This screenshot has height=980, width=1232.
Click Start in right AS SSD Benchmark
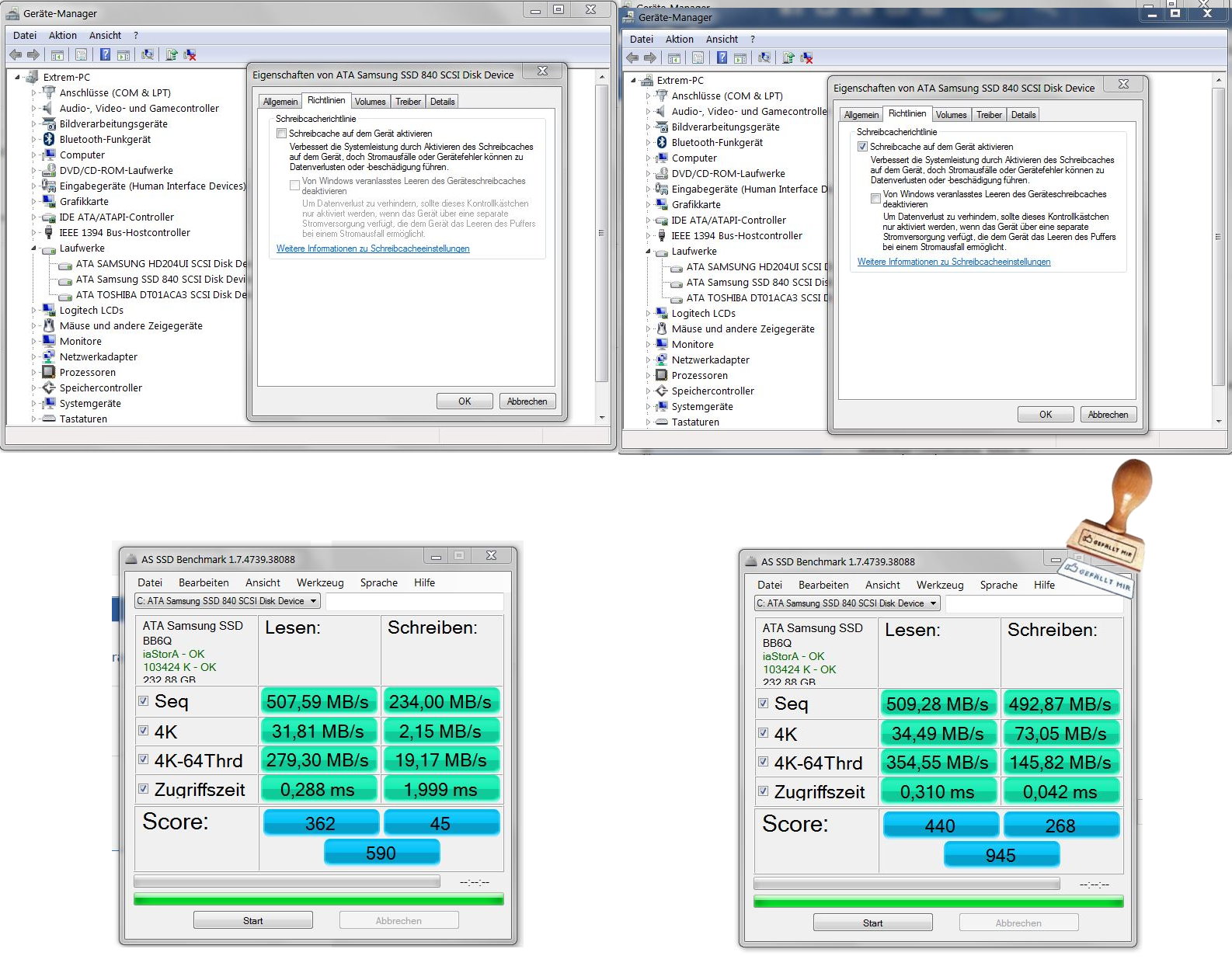click(x=873, y=923)
